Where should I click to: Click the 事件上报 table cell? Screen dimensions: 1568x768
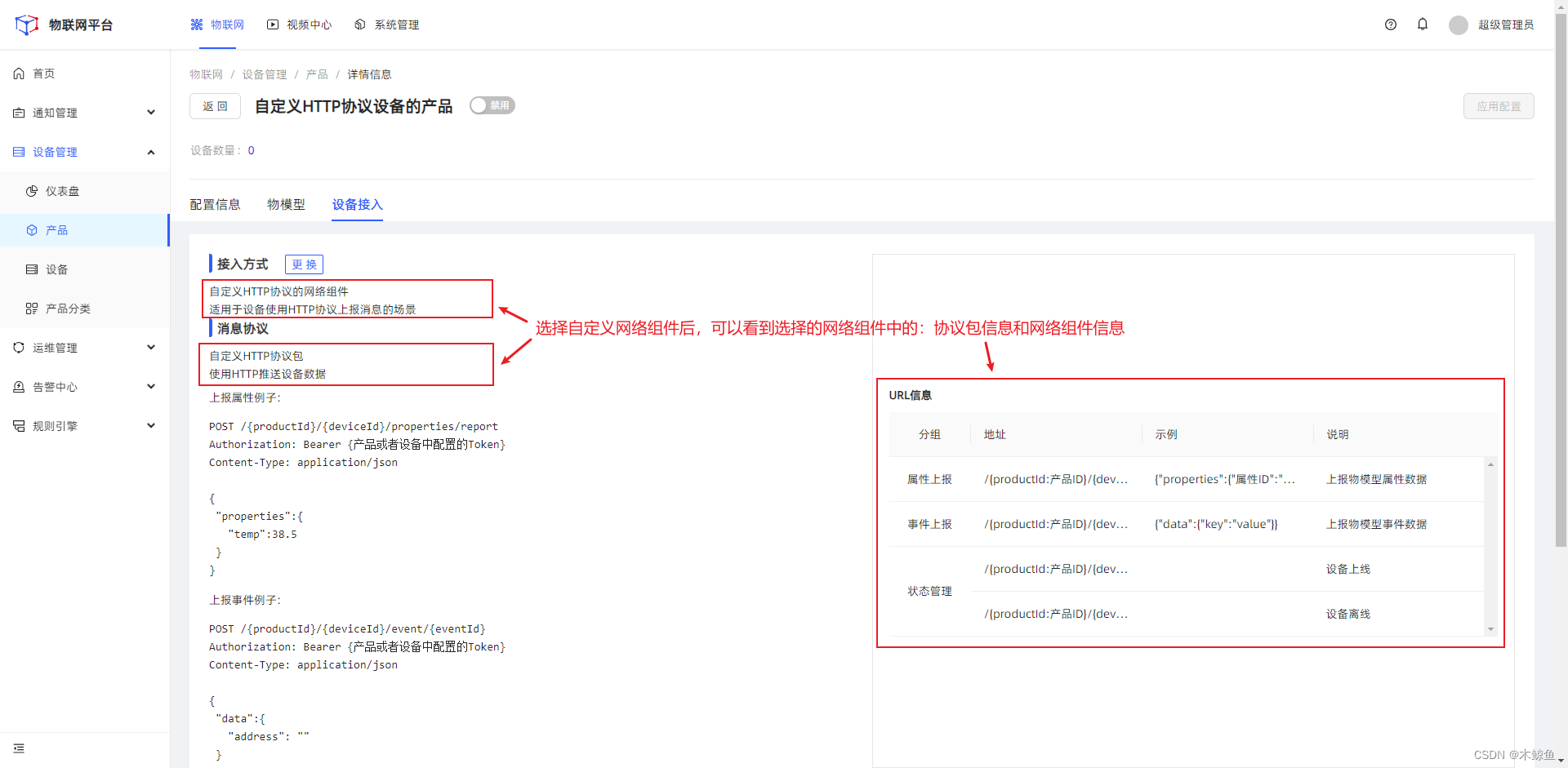coord(929,524)
